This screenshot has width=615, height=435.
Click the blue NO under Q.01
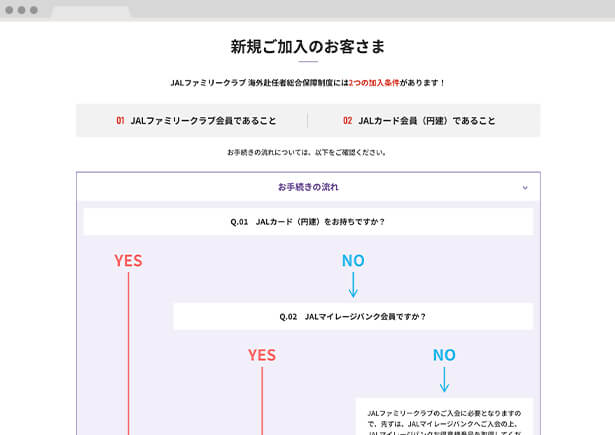click(353, 260)
